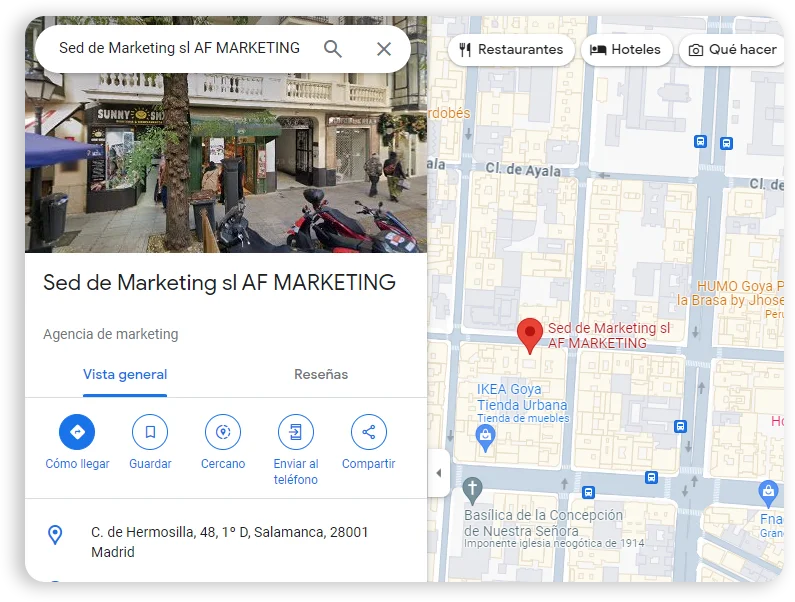Click the C. de Hermosilla, 48 address text
This screenshot has width=795, height=602.
229,542
